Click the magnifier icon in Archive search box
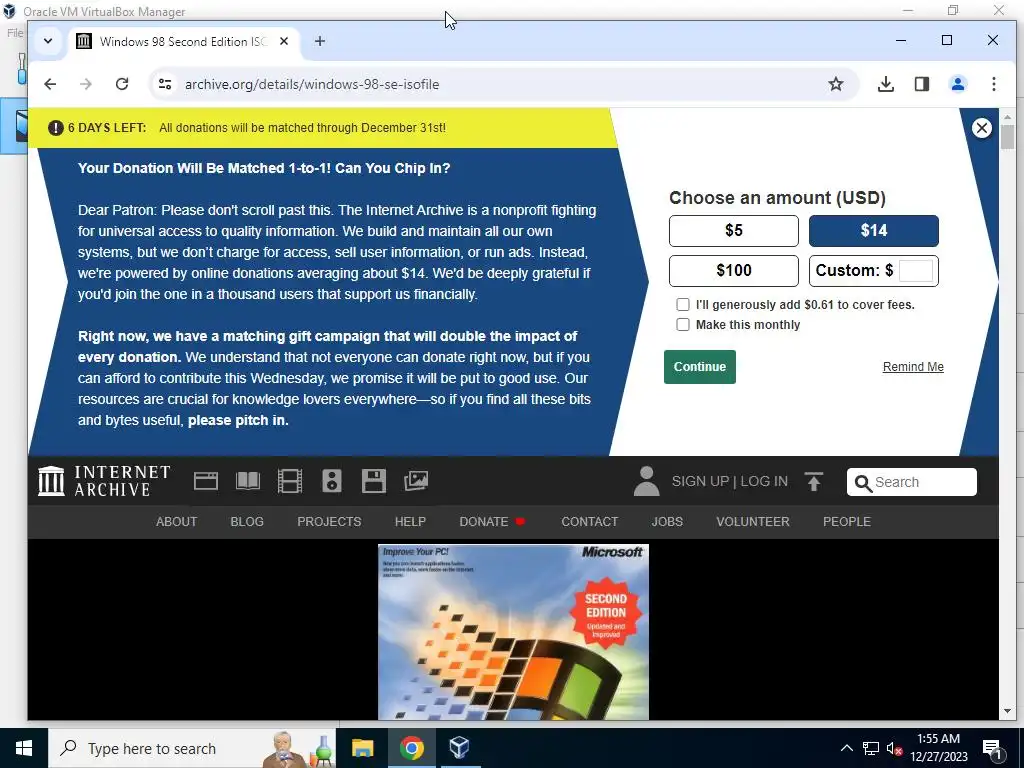The width and height of the screenshot is (1024, 768). point(863,483)
